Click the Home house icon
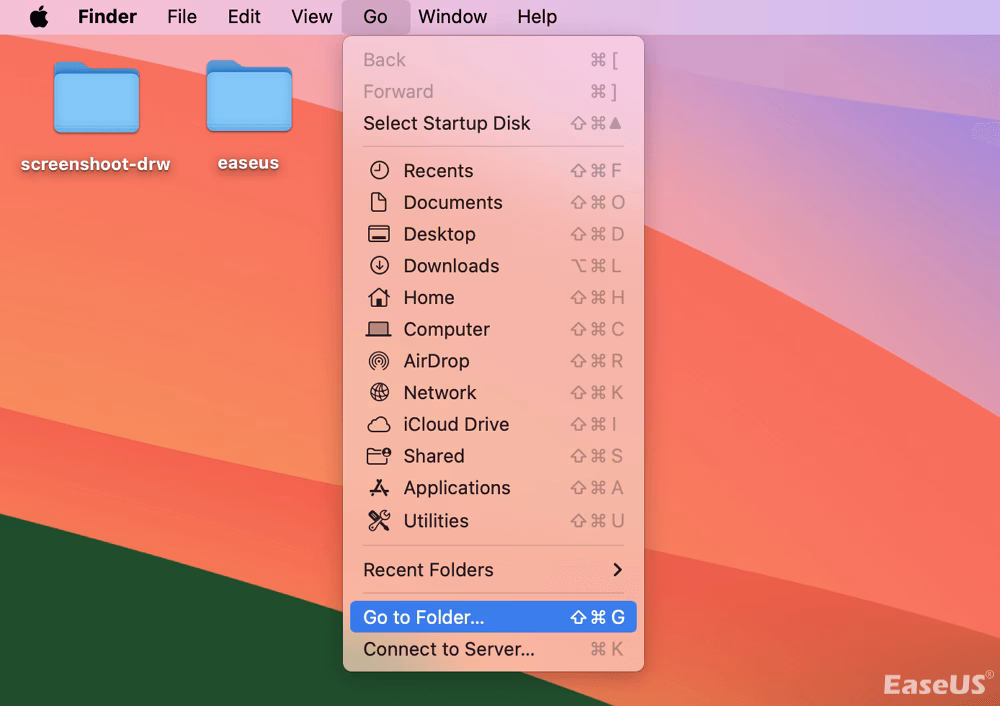 (379, 298)
